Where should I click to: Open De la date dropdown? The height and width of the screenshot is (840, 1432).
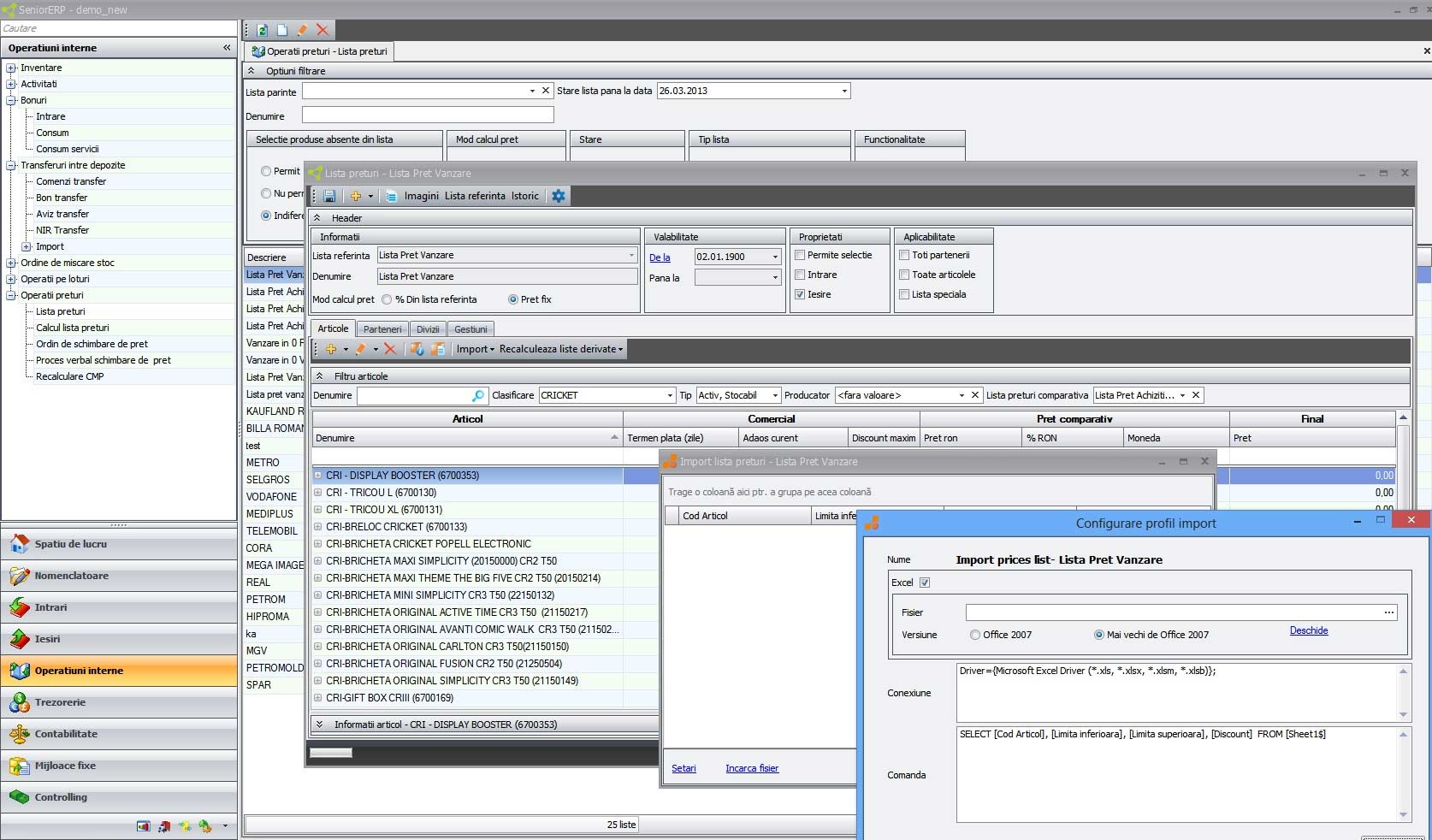pyautogui.click(x=776, y=257)
